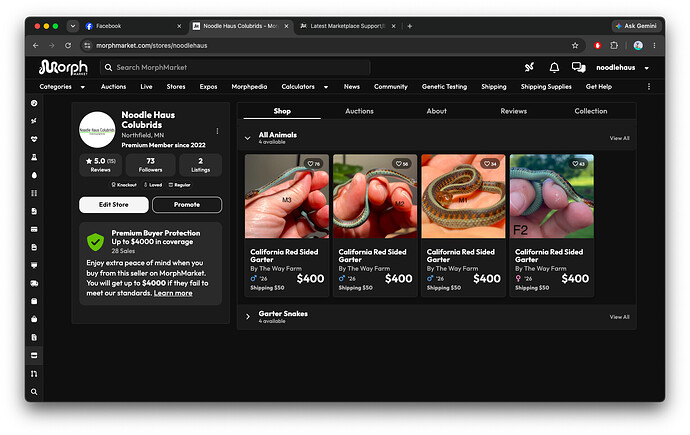Open the Chrome tab search dropdown
The image size is (690, 435).
coord(73,26)
